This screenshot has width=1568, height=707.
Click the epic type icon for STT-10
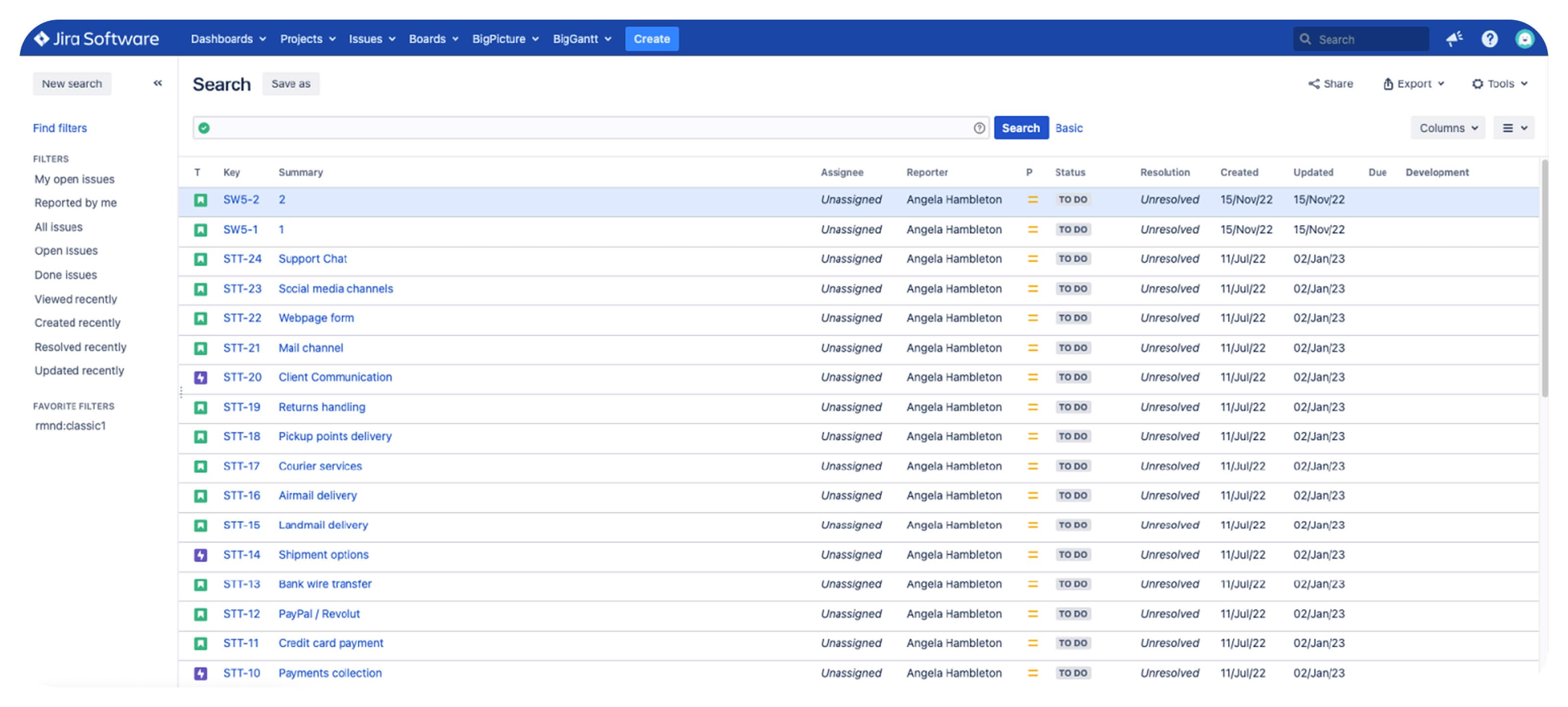click(x=200, y=674)
